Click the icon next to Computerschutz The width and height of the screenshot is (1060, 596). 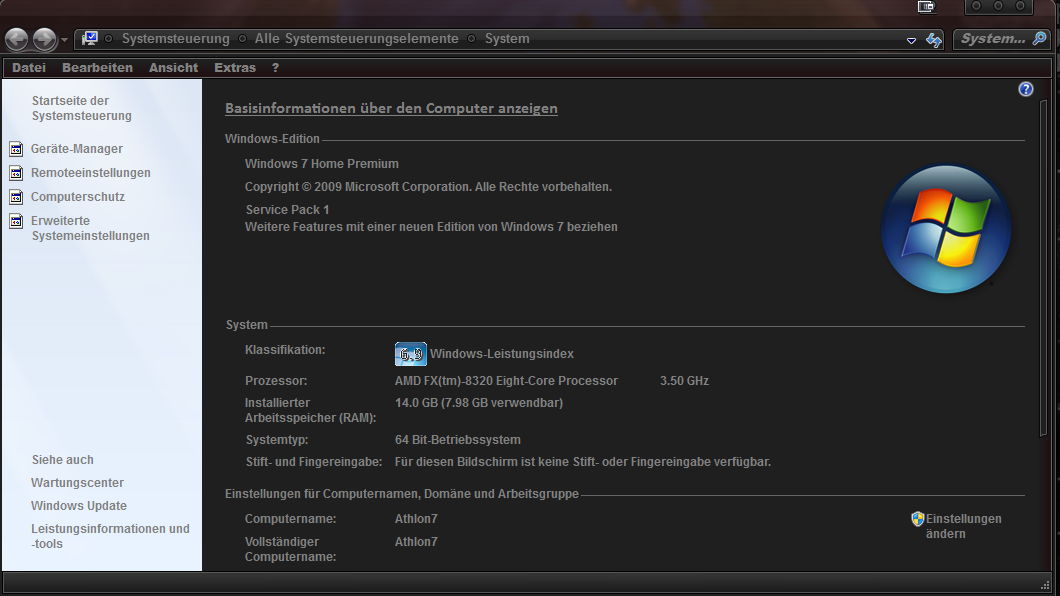[16, 197]
